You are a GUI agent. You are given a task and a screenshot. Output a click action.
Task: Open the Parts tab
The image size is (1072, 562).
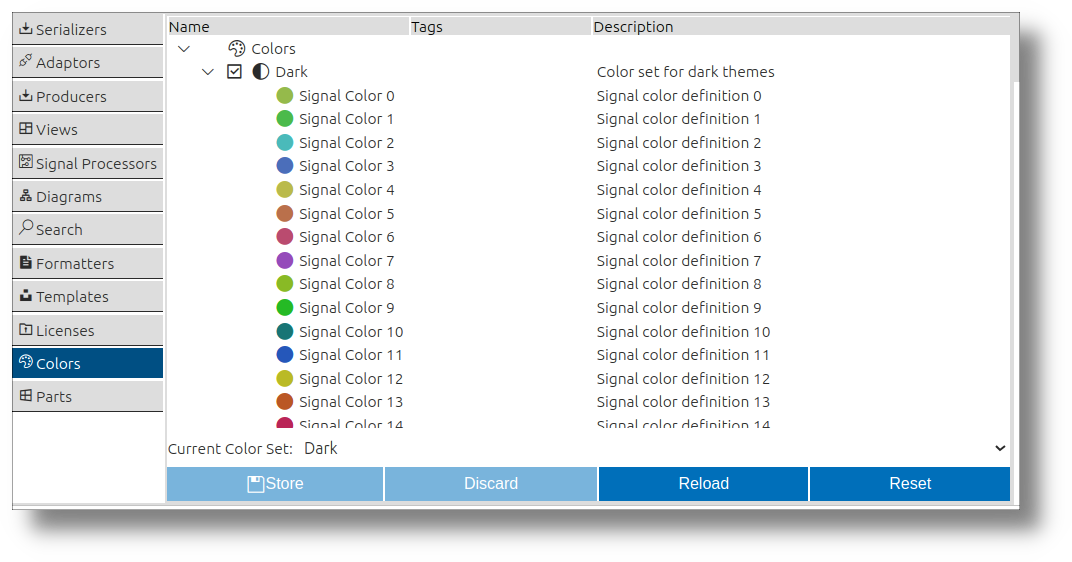click(x=88, y=397)
